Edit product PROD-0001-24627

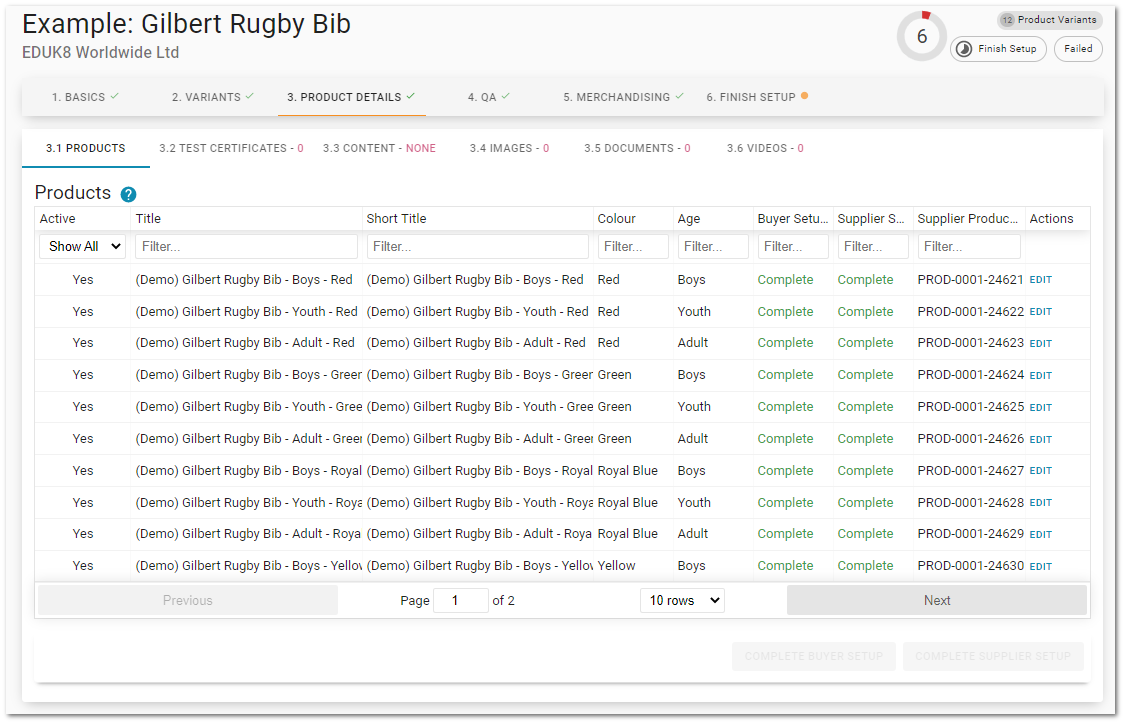pos(1040,471)
